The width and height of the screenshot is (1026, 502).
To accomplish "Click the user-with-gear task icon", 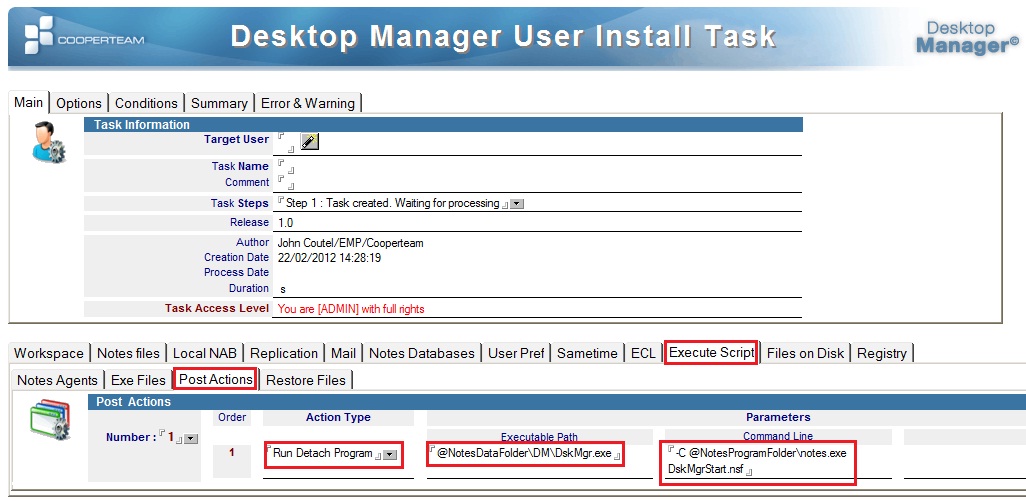I will pyautogui.click(x=48, y=142).
